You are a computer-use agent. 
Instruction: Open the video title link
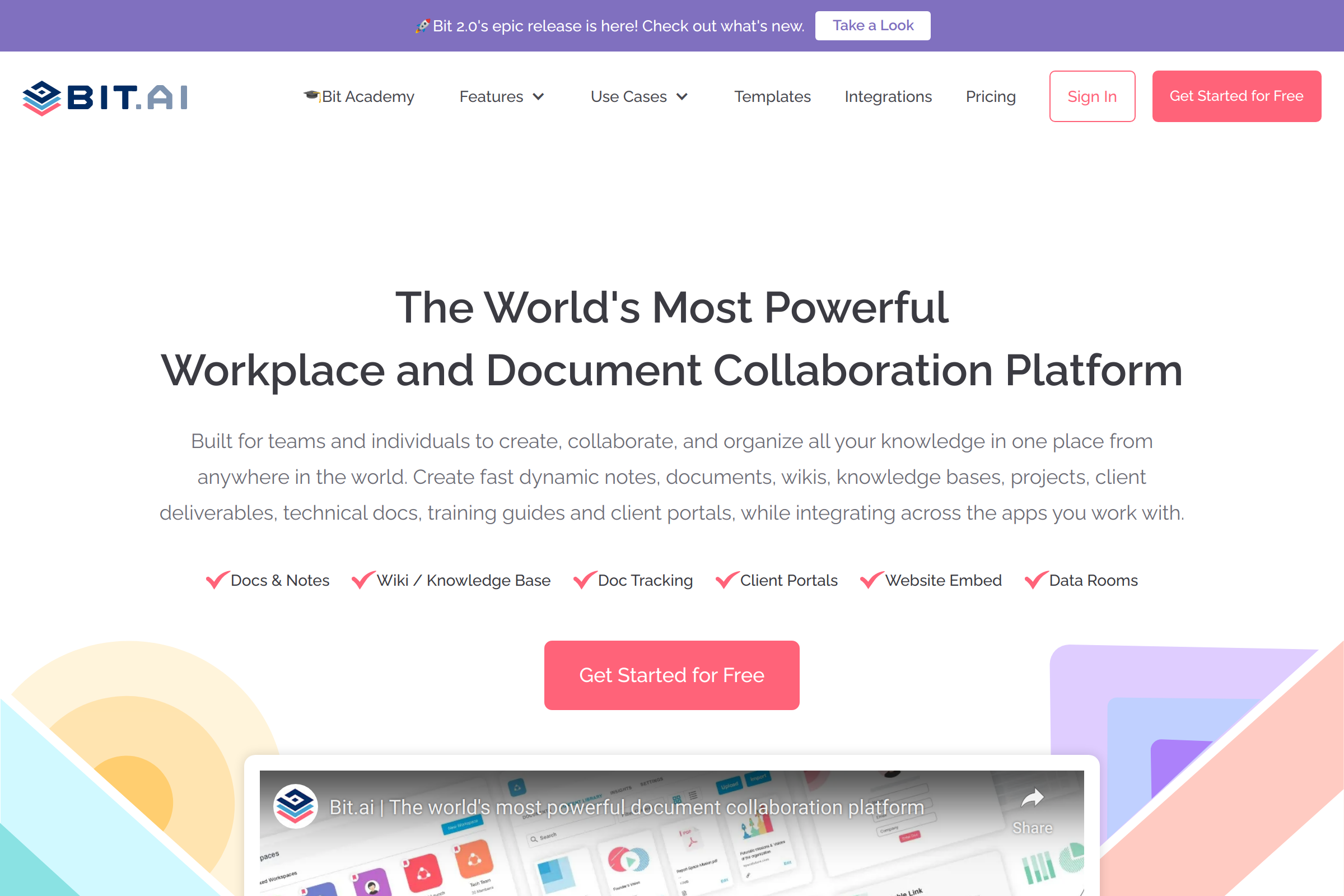pos(626,808)
